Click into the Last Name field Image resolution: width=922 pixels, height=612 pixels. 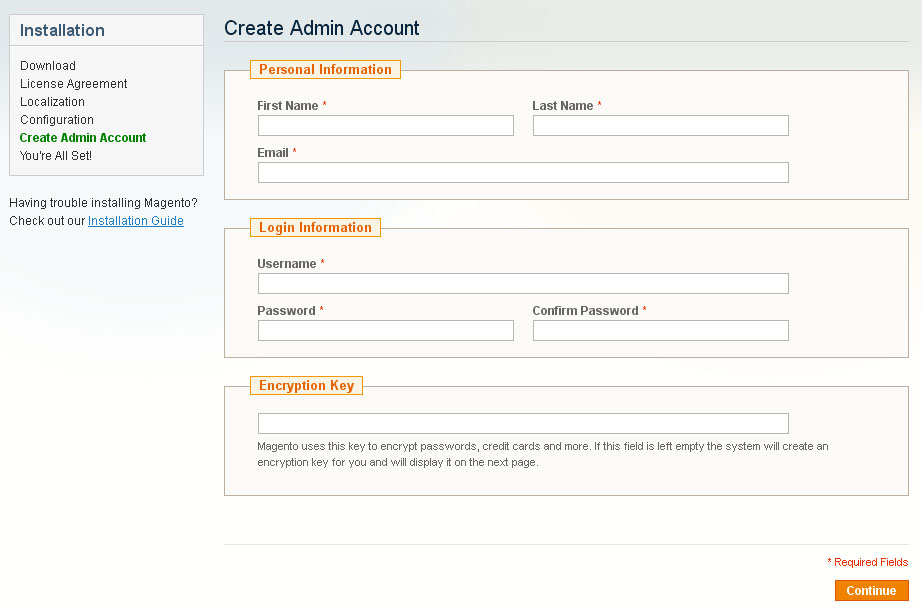[660, 126]
